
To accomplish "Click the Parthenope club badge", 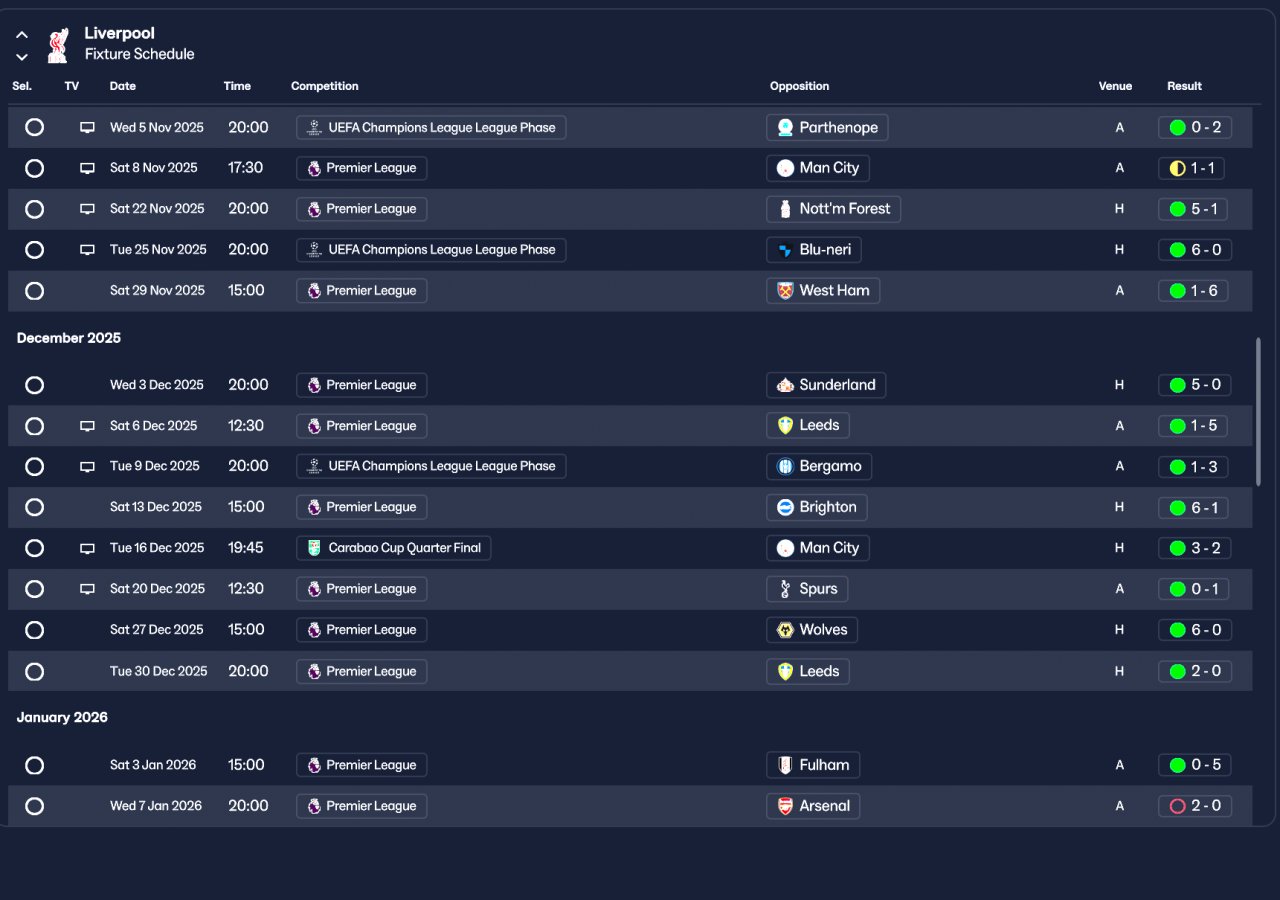I will pos(785,128).
